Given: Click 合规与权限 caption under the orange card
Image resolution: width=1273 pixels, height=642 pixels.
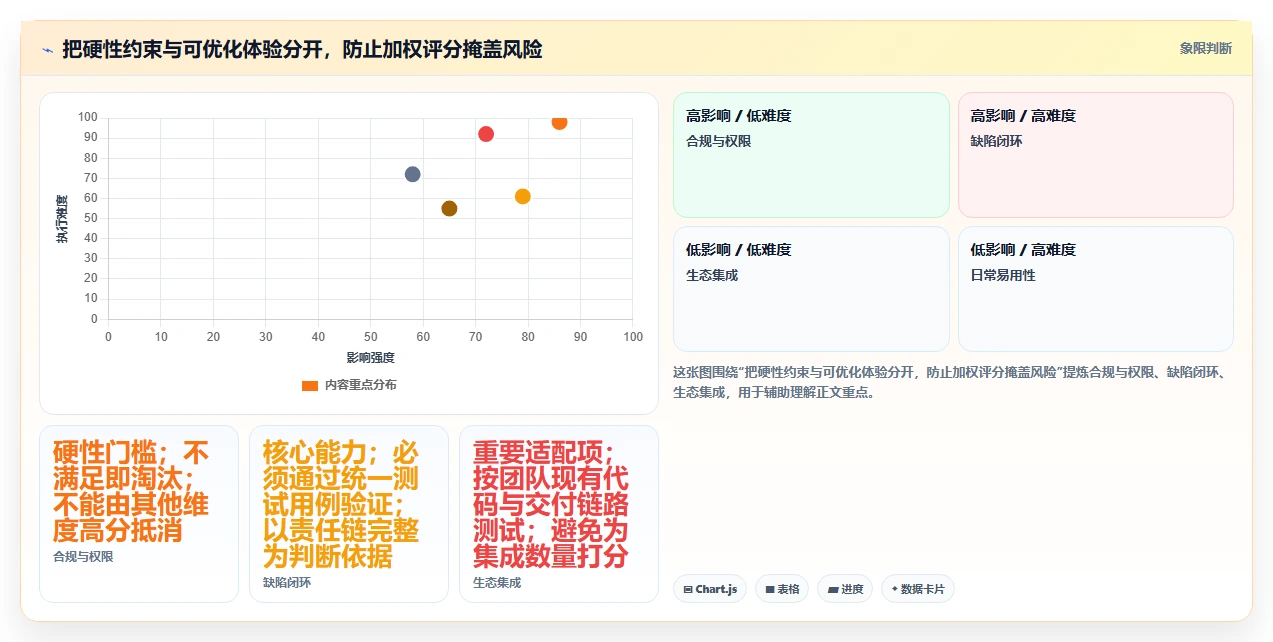Looking at the screenshot, I should (x=83, y=557).
